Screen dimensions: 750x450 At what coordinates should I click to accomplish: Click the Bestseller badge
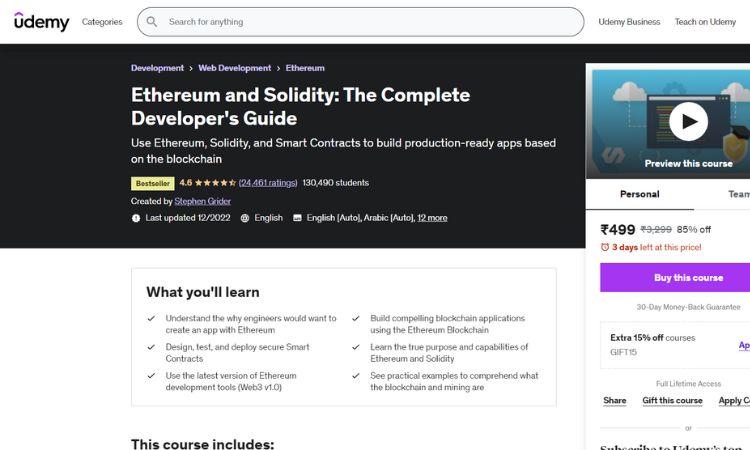[x=153, y=183]
